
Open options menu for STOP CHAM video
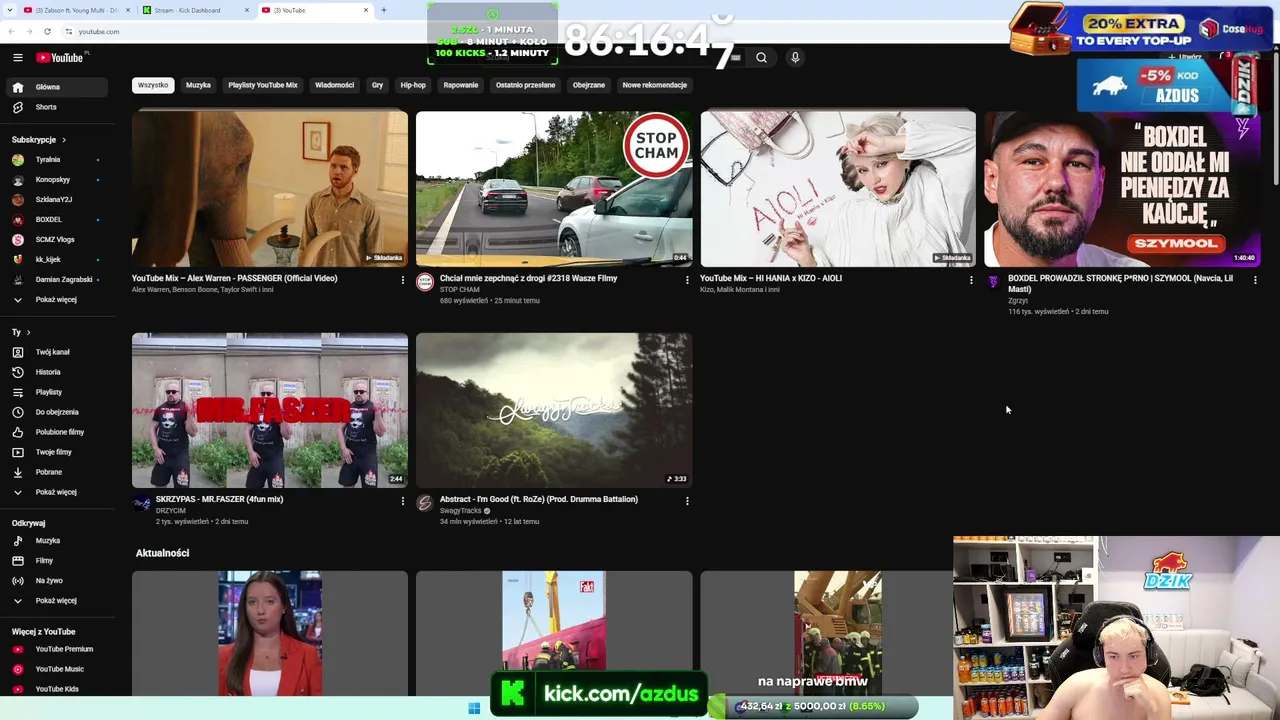(x=687, y=280)
